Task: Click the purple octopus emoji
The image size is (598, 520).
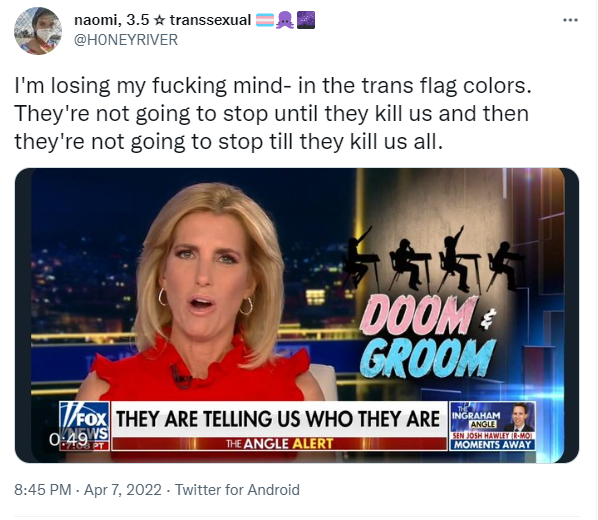Action: point(285,20)
